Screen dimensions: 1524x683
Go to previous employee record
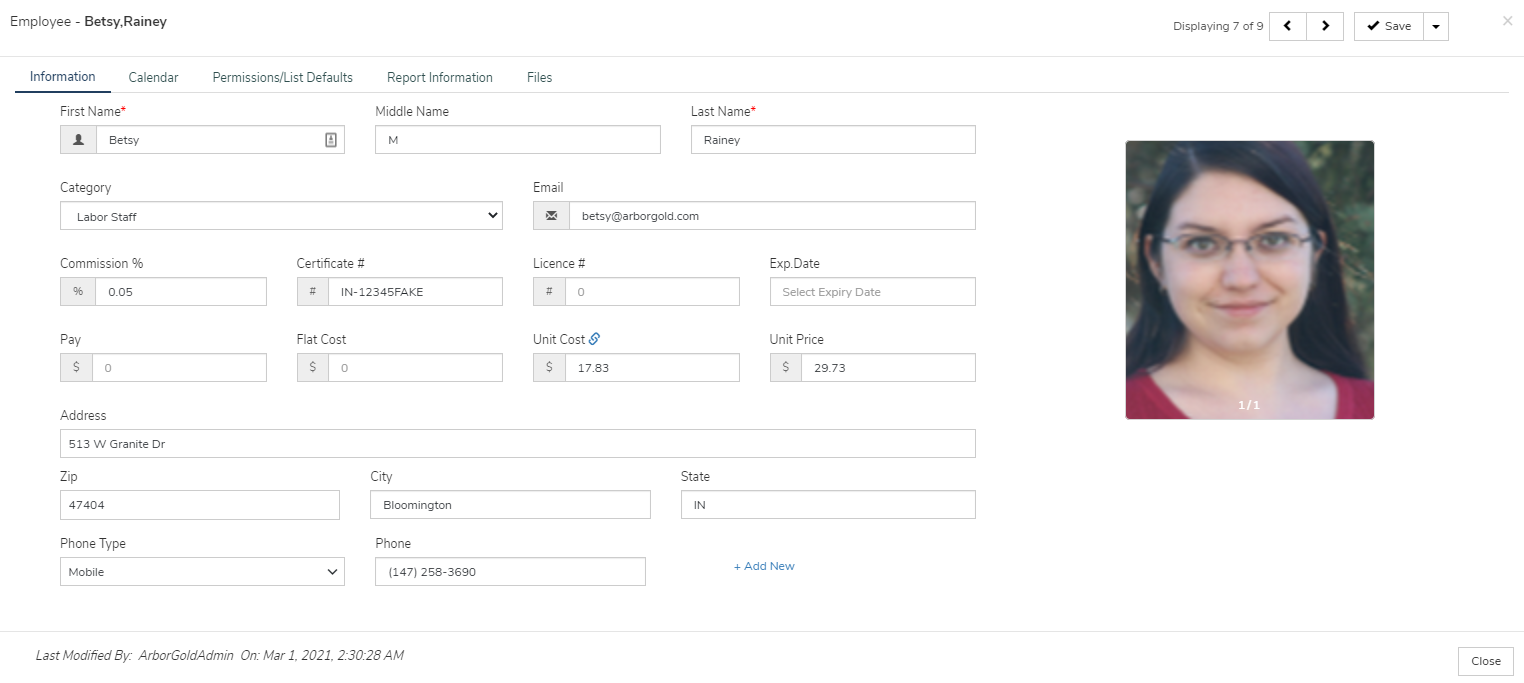(x=1288, y=26)
